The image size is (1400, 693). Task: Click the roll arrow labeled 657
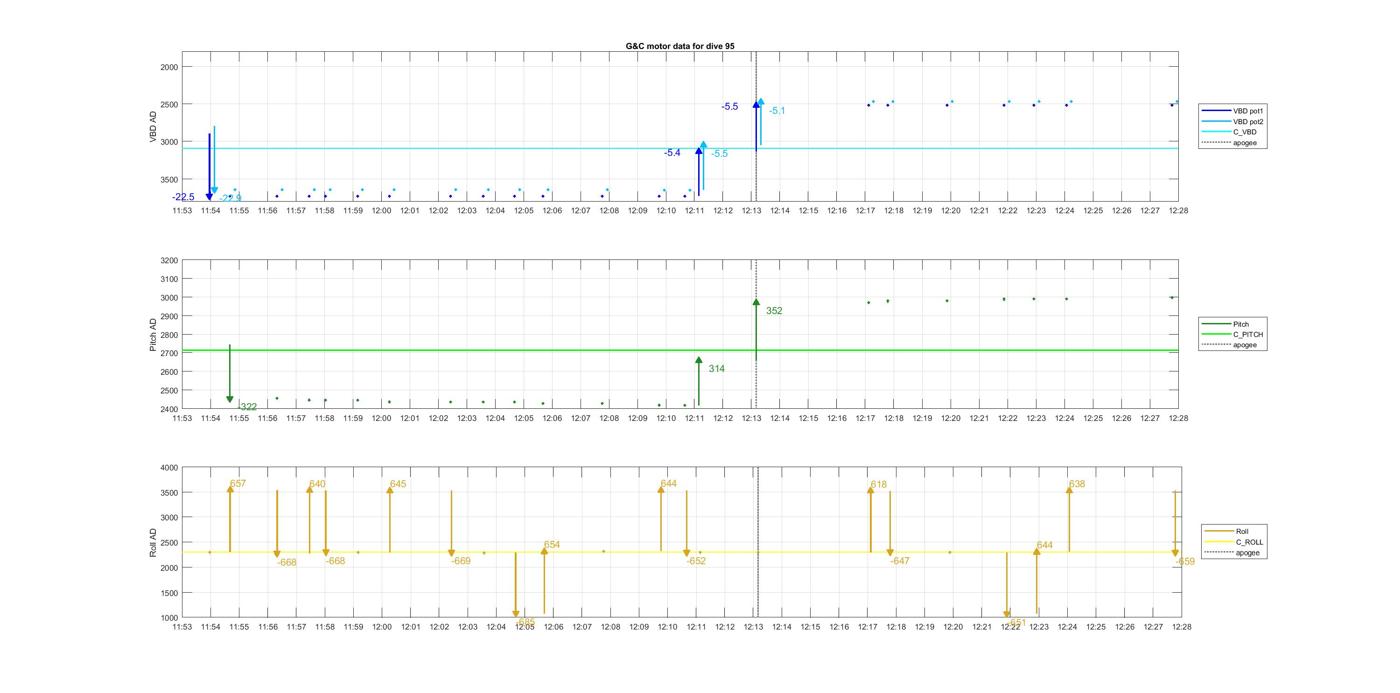click(x=230, y=519)
